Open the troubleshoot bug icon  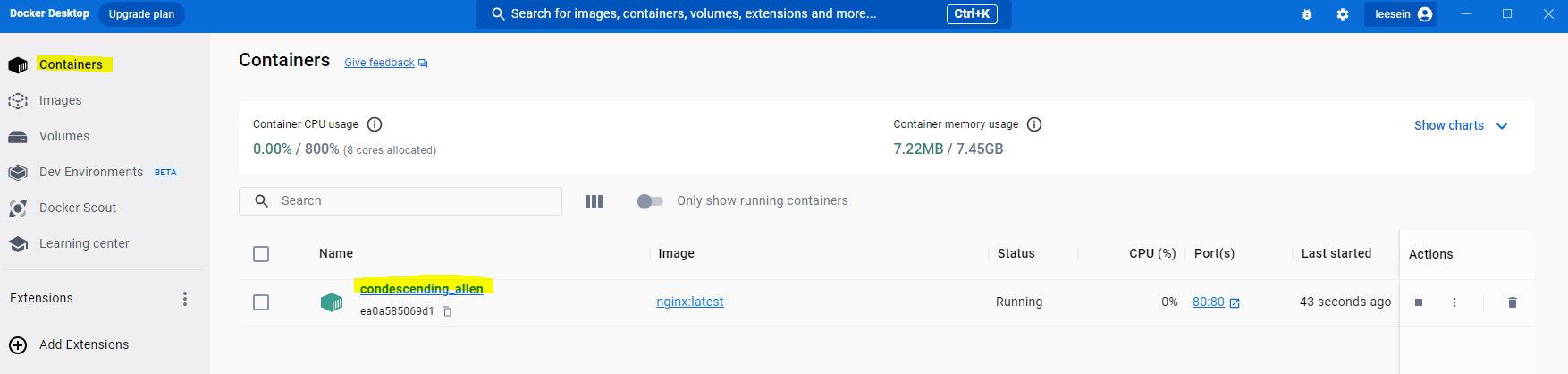click(1307, 14)
